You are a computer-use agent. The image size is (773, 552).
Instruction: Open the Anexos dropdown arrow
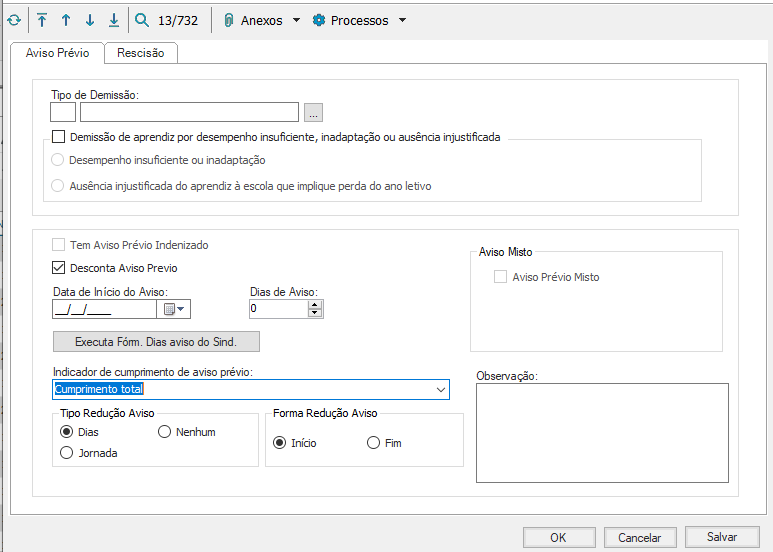pos(296,20)
